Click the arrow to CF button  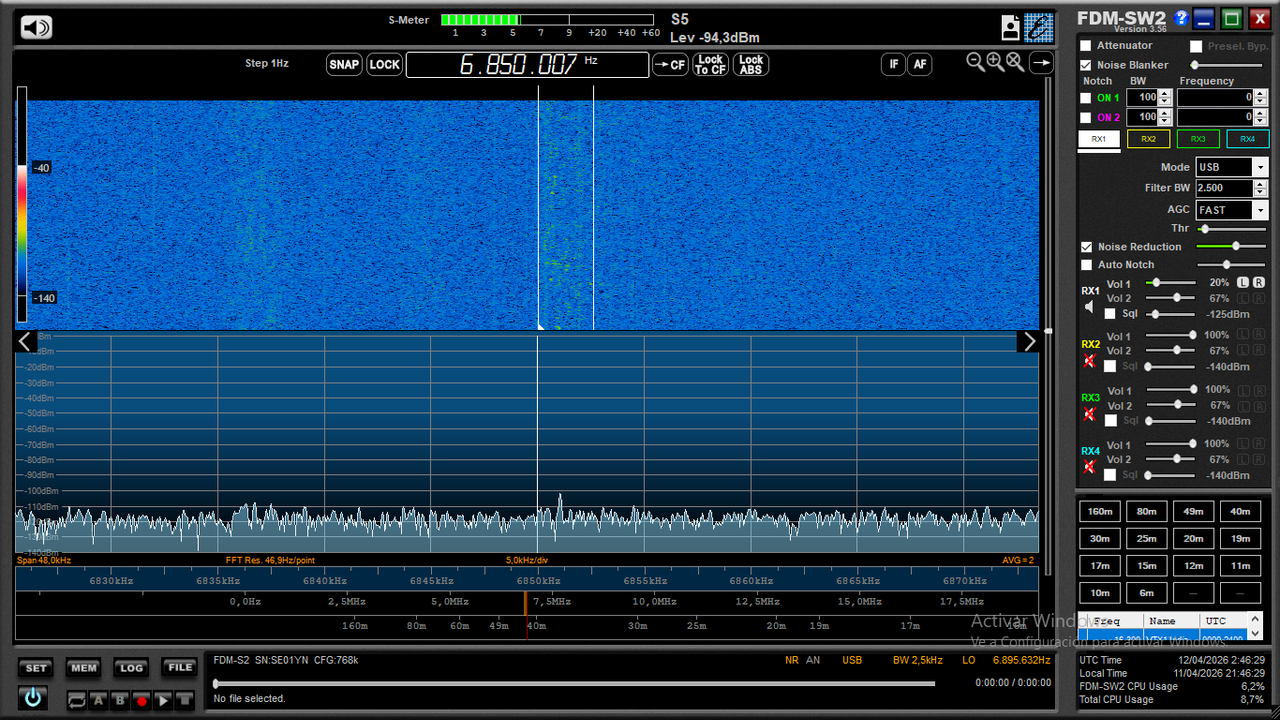pyautogui.click(x=670, y=65)
